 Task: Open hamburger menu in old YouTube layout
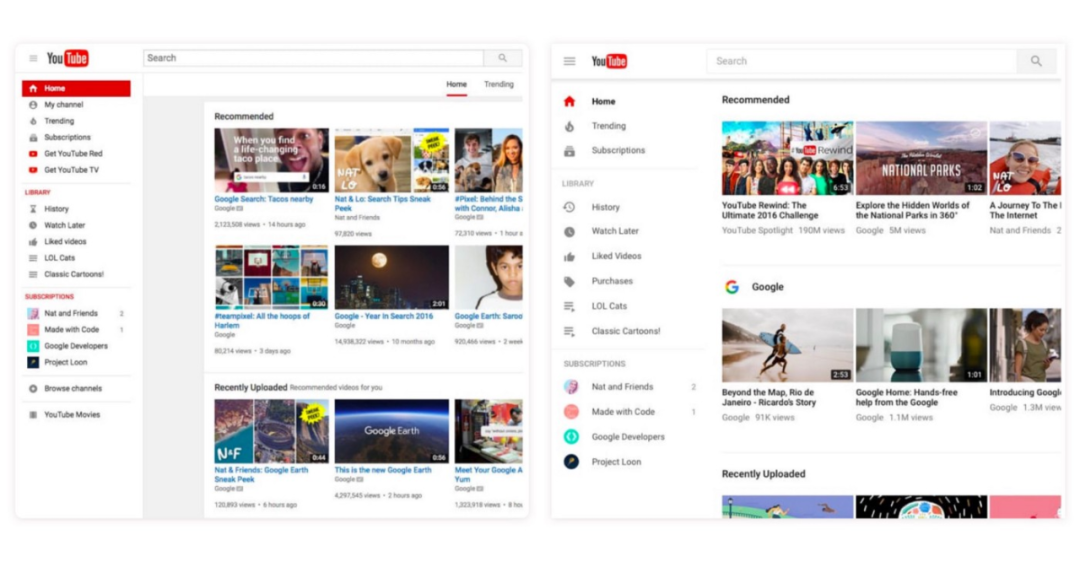(33, 59)
